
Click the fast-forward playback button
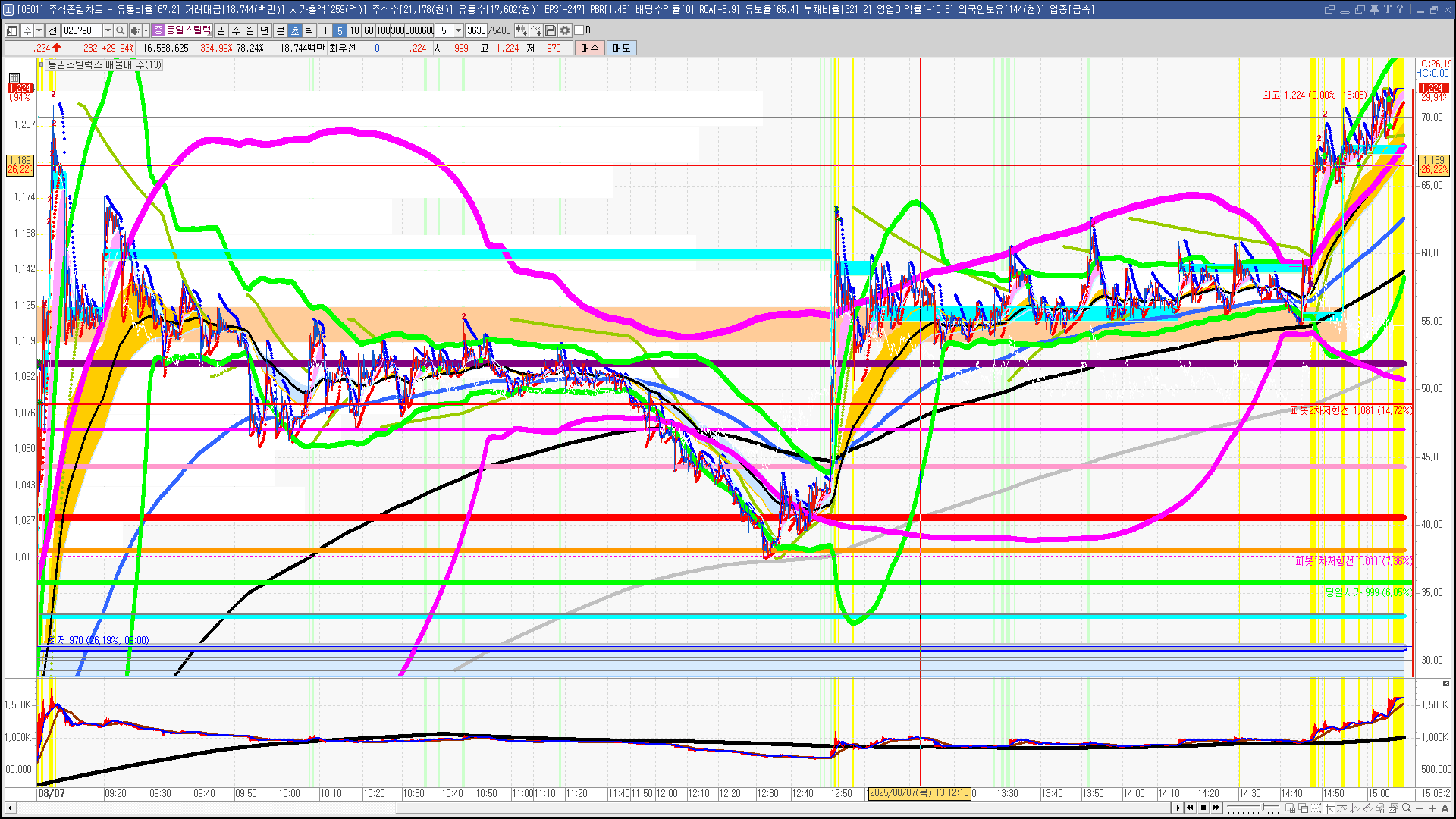click(x=1217, y=808)
